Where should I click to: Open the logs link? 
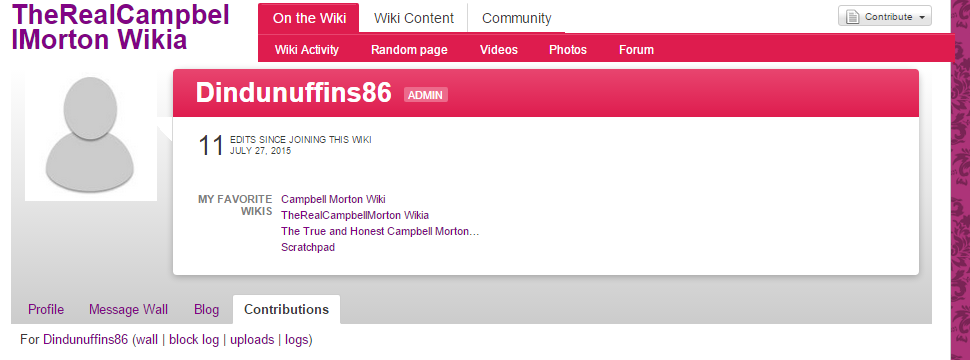tap(296, 340)
